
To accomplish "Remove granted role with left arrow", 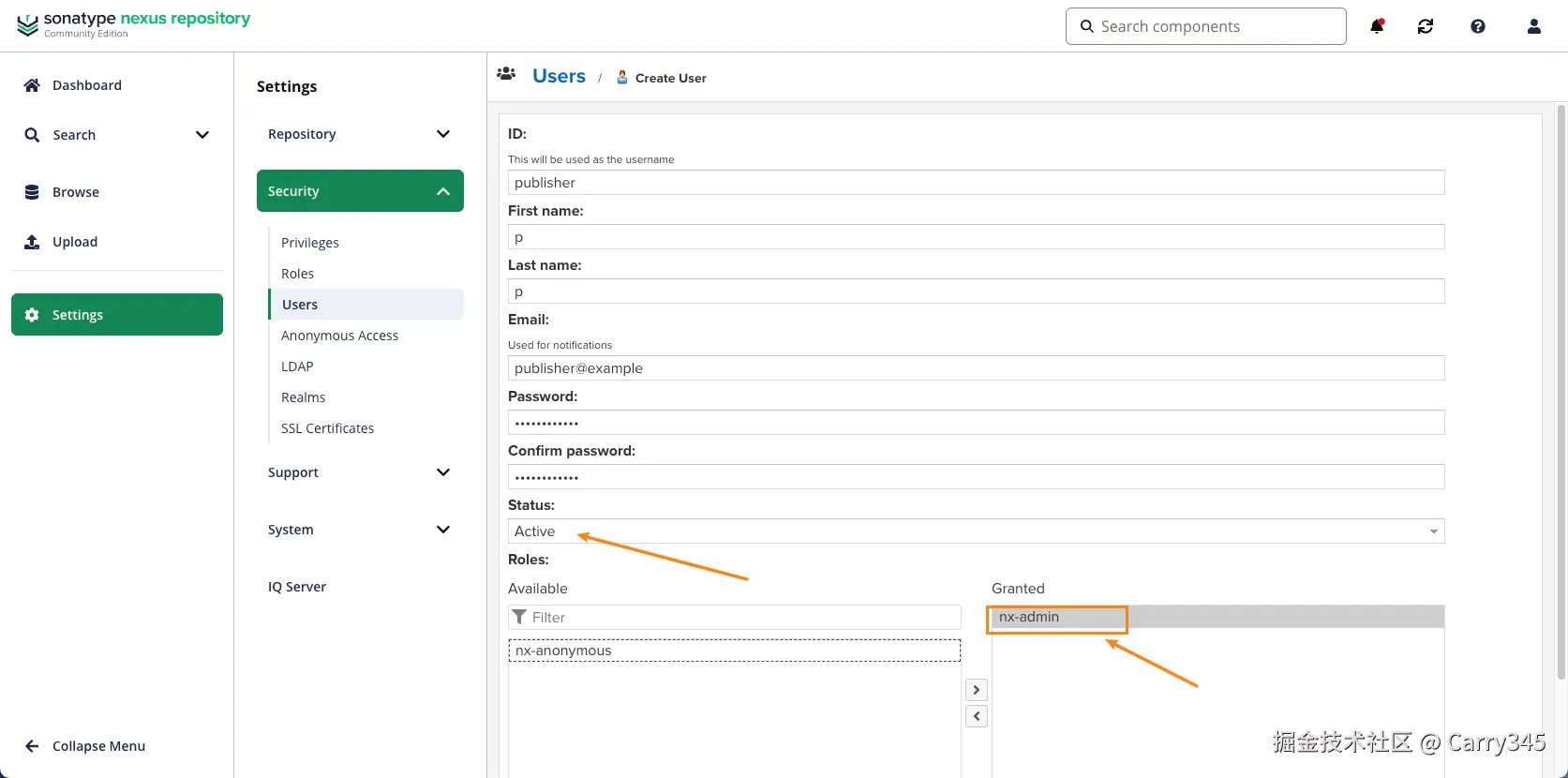I will tap(977, 716).
